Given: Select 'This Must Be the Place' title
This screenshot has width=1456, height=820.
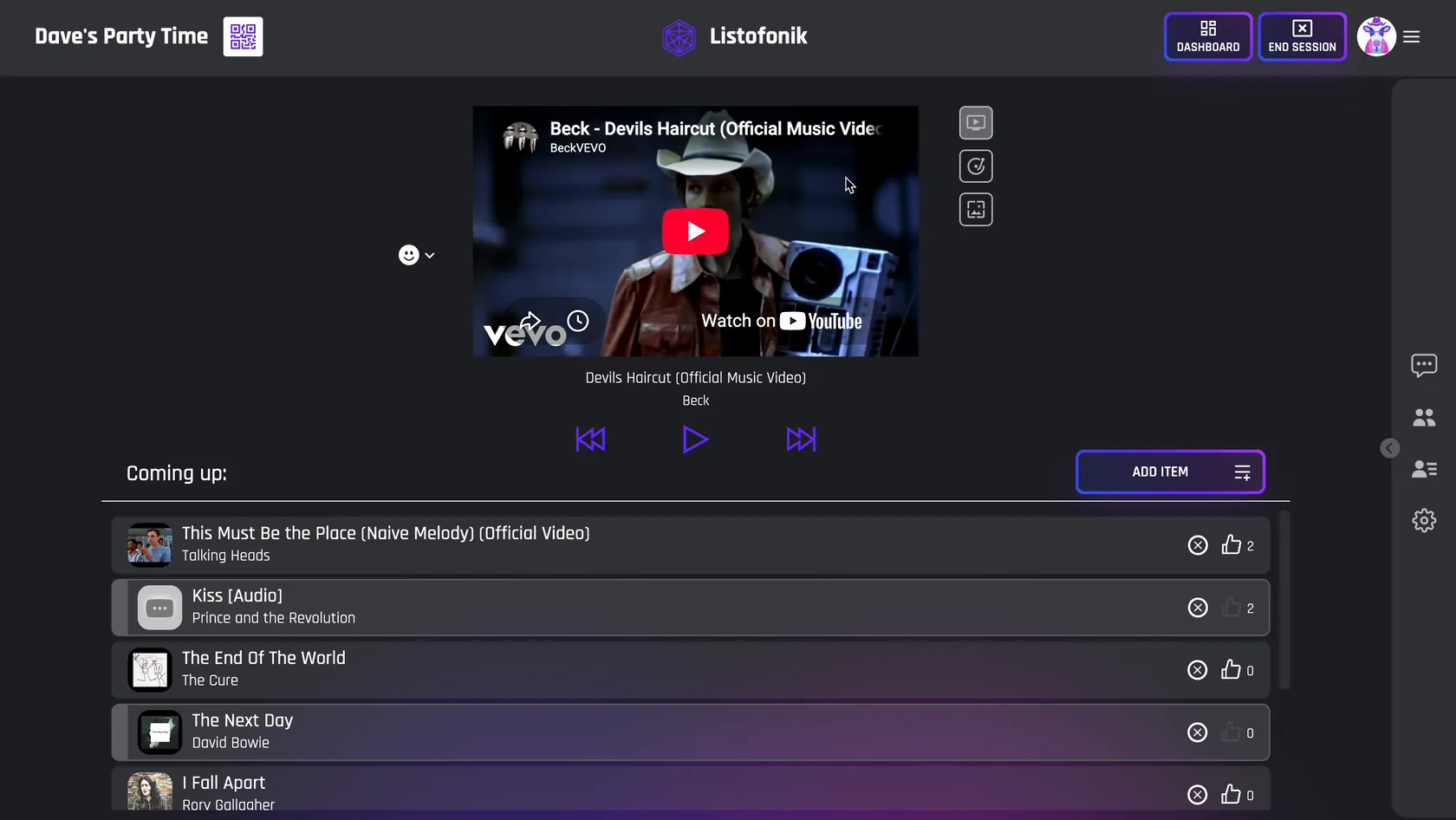Looking at the screenshot, I should point(386,533).
